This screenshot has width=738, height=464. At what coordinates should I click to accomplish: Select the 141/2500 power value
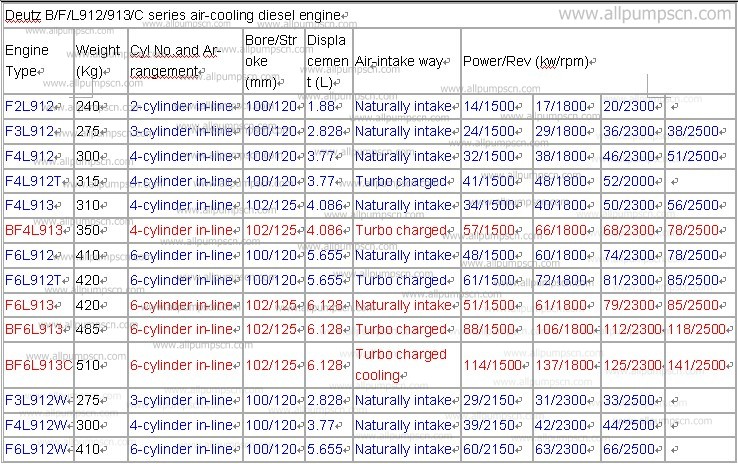(699, 365)
